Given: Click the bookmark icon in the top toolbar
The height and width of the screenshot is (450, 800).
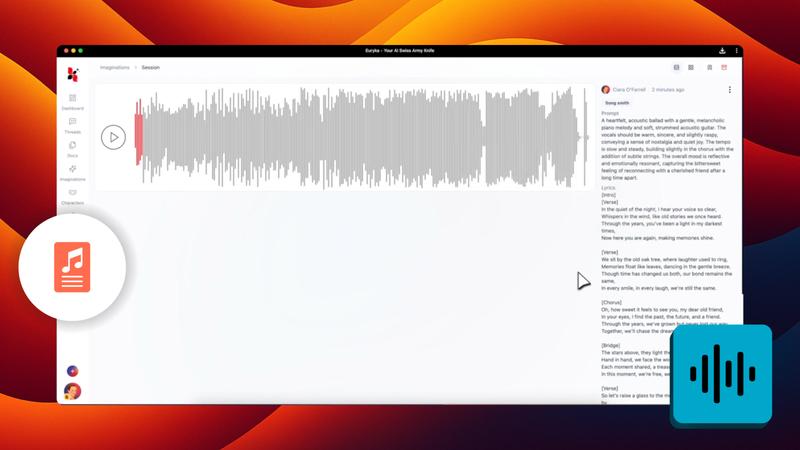Looking at the screenshot, I should click(x=709, y=67).
